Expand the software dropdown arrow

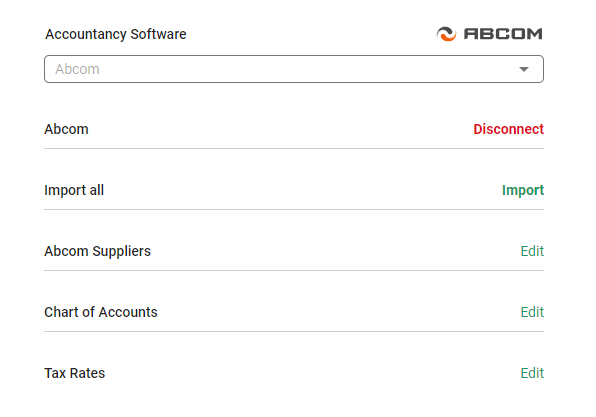(x=524, y=69)
